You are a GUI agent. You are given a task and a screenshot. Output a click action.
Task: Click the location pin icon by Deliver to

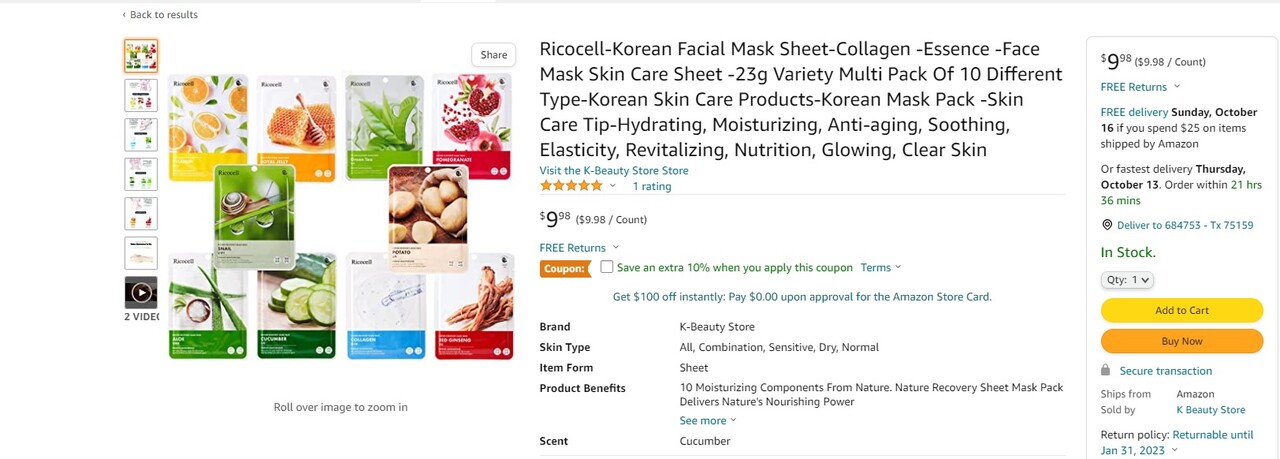click(x=1107, y=225)
